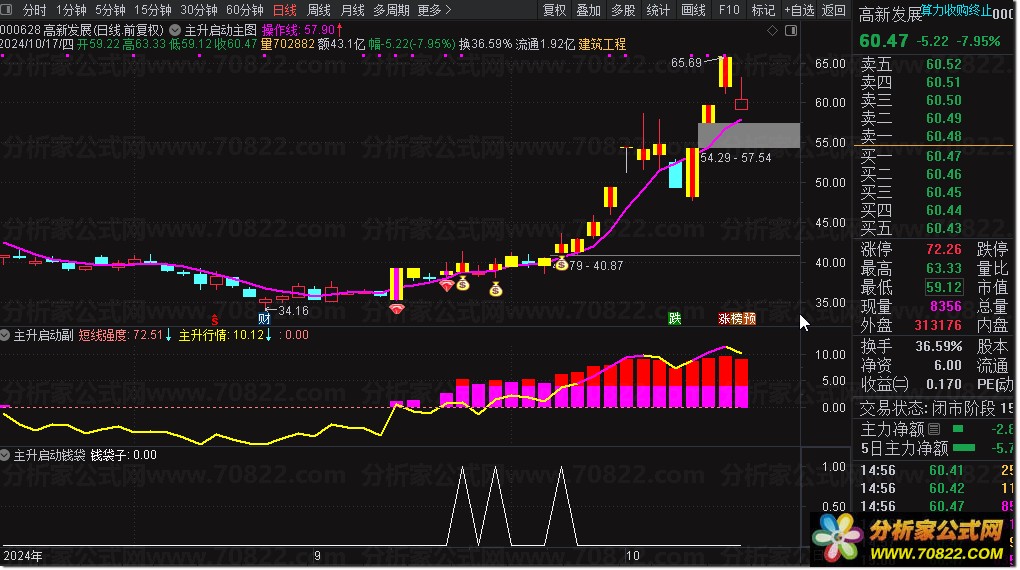Open the 主升启动钱袋 indicator dropdown

point(5,455)
